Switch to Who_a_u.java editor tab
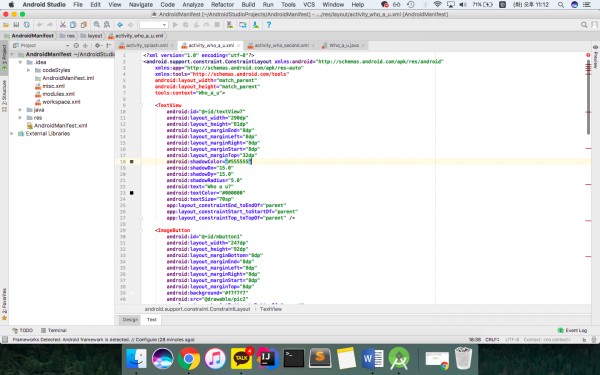Viewport: 600px width, 375px height. (x=344, y=45)
